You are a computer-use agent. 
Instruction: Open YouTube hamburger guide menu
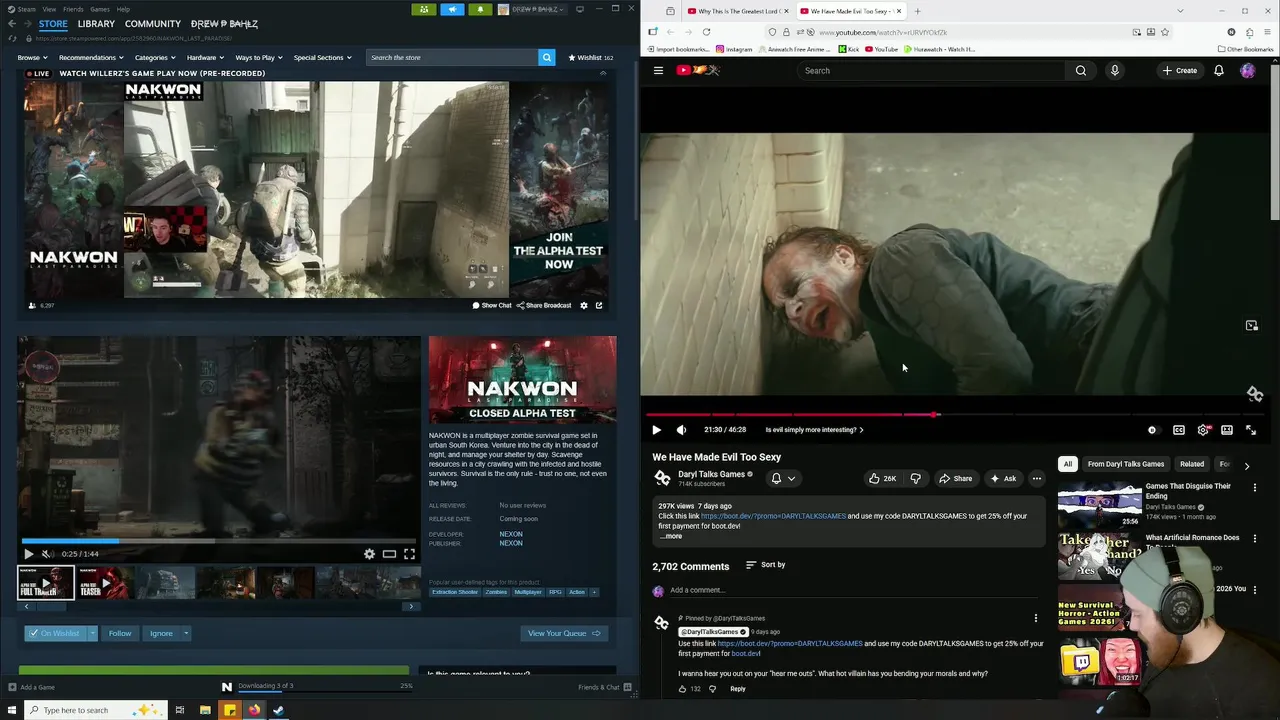pyautogui.click(x=658, y=70)
